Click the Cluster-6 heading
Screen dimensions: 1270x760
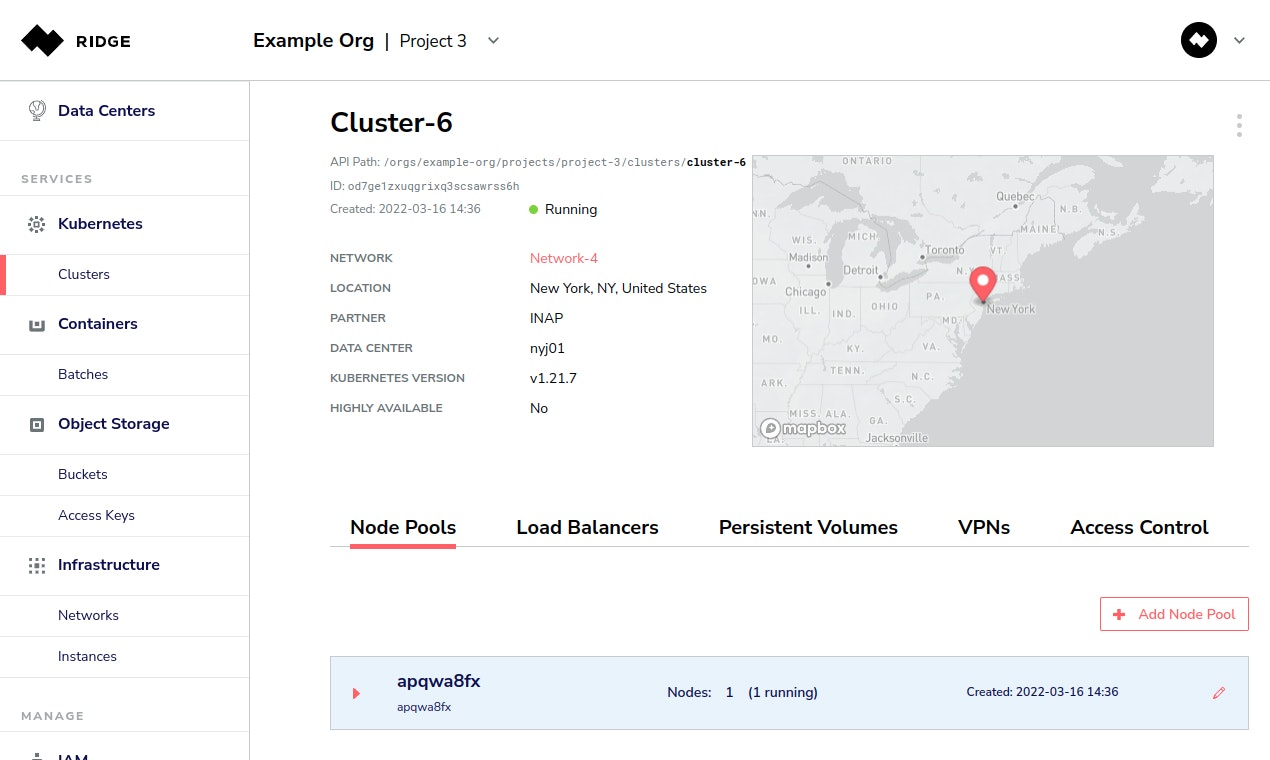point(391,122)
